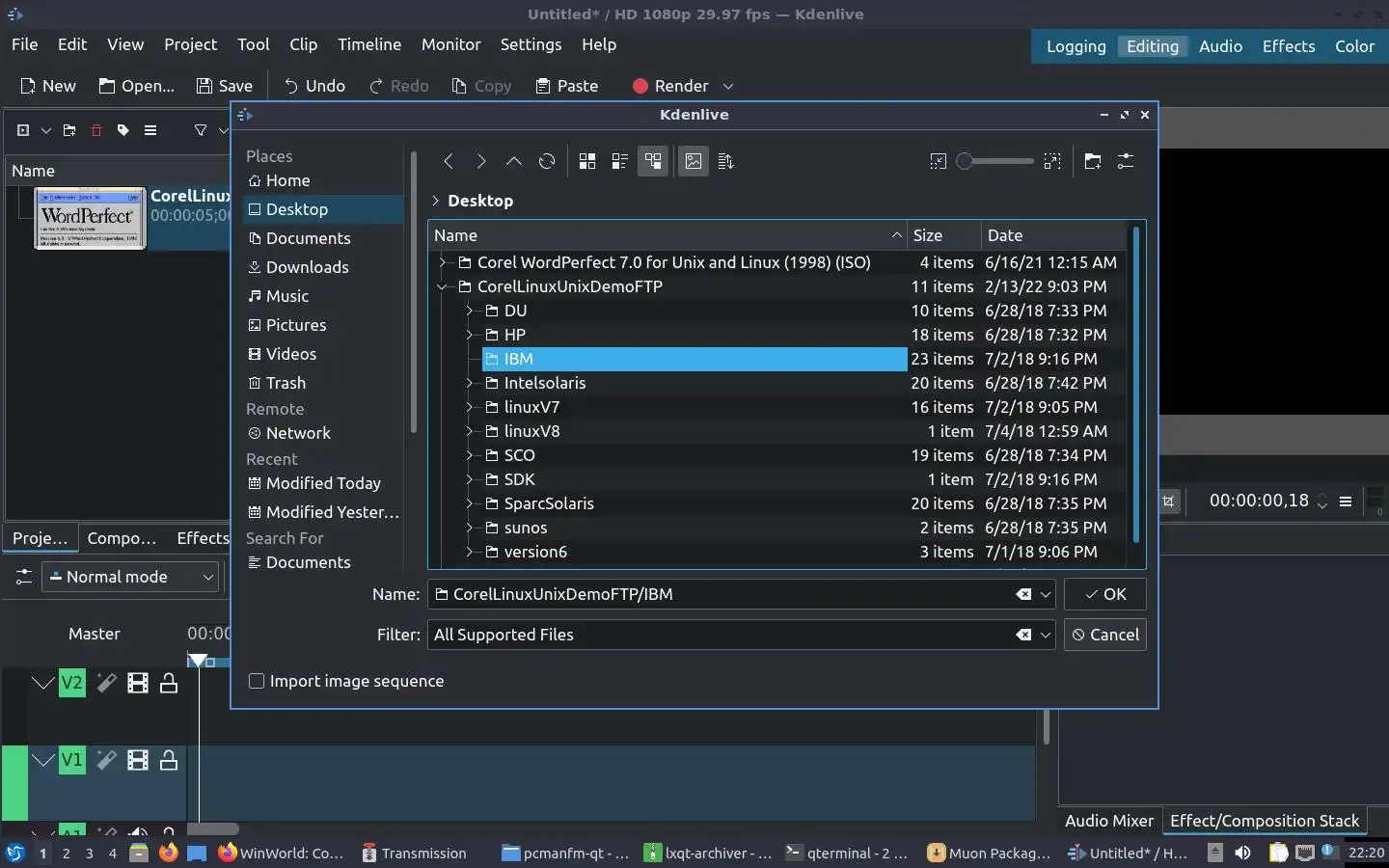Select the detailed tree view button

(x=653, y=162)
